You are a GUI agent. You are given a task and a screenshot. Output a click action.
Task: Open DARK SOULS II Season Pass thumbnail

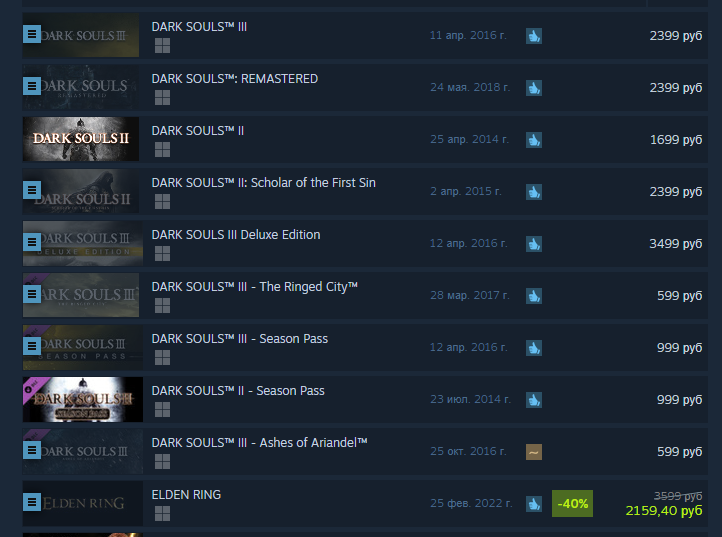[83, 399]
